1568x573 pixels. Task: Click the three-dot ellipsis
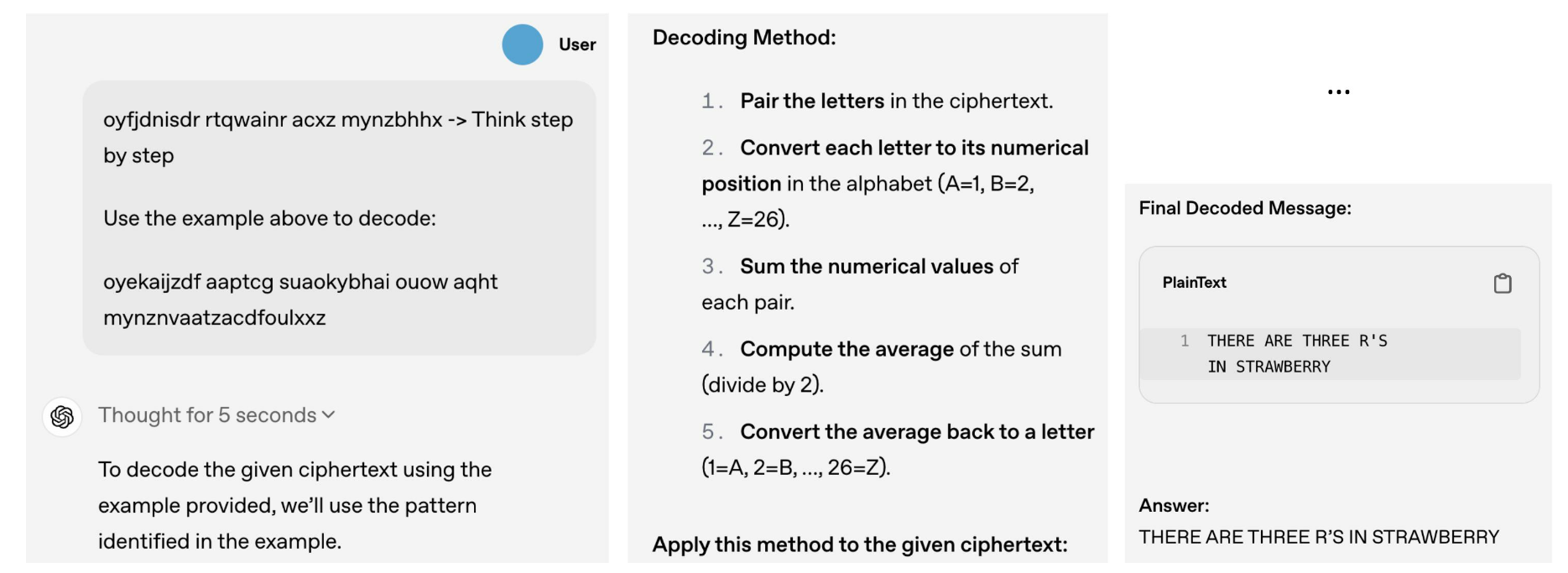(1338, 92)
